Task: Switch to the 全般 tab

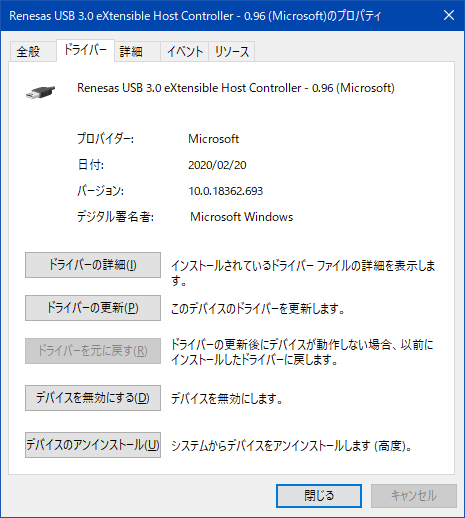Action: (x=33, y=51)
